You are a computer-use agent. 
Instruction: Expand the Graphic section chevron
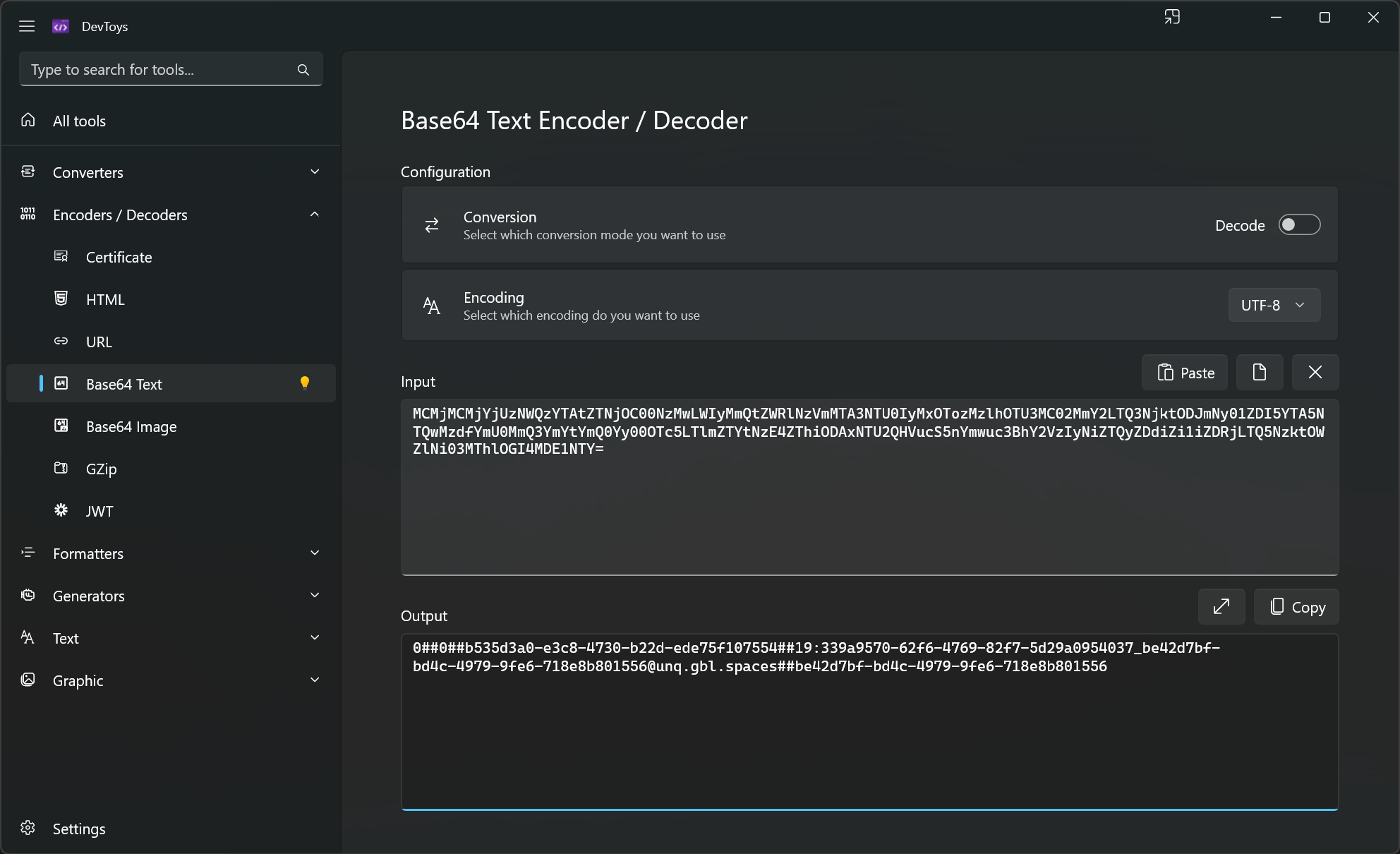tap(315, 680)
